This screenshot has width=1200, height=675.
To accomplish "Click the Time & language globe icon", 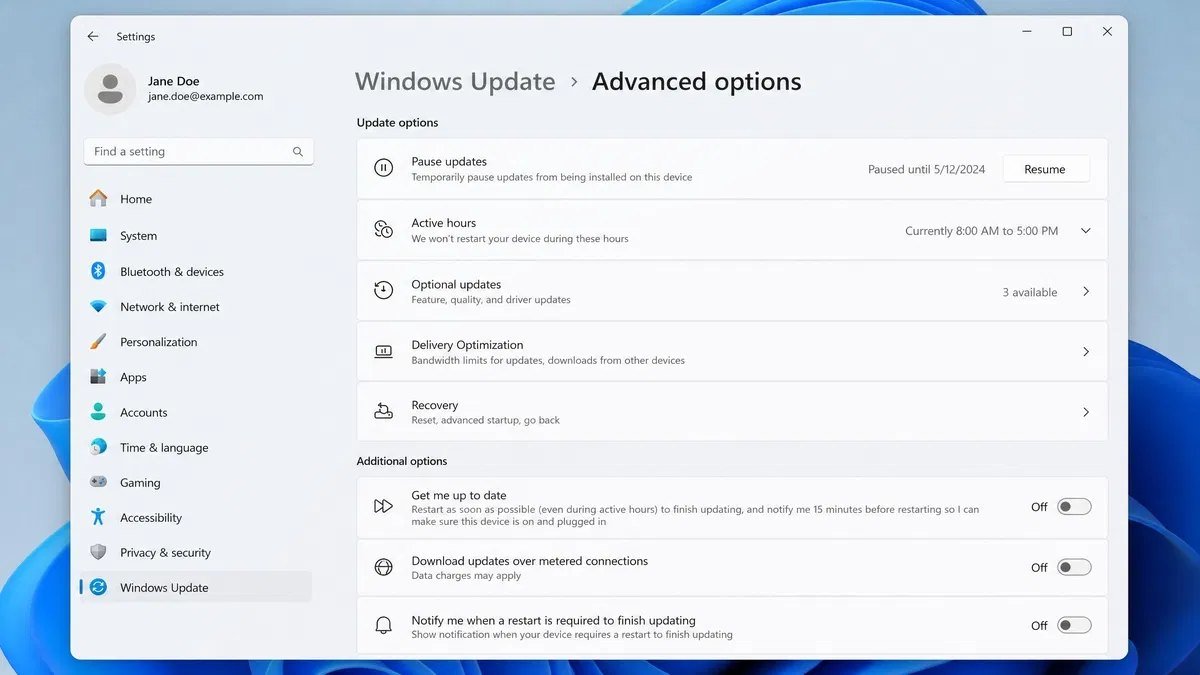I will click(x=98, y=447).
